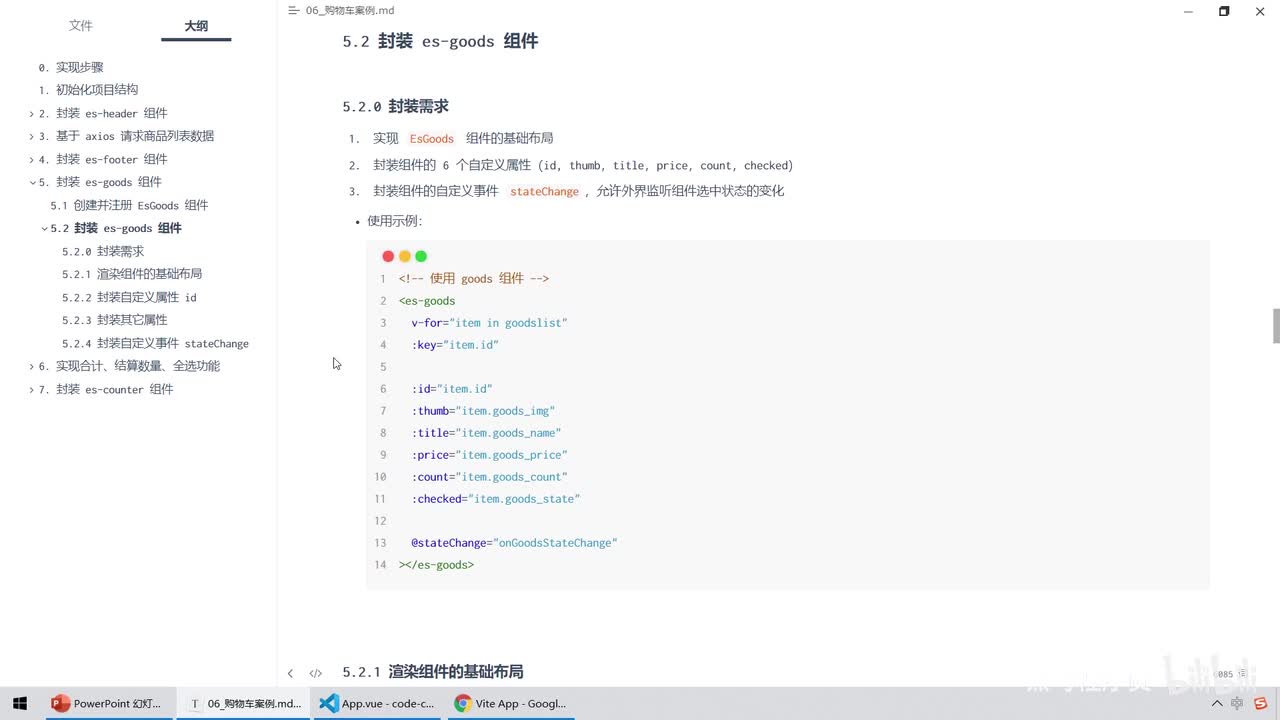Click code line v-for="item in goodslist"

click(x=489, y=323)
